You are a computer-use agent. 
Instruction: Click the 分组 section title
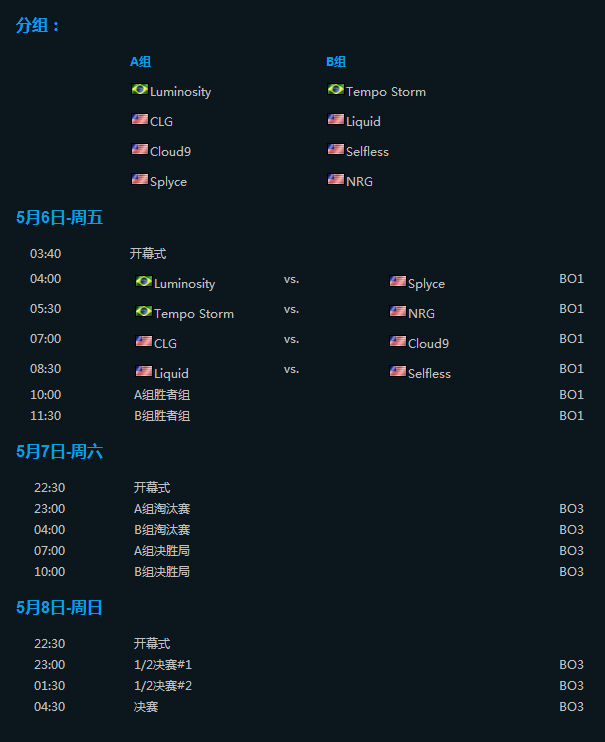[x=38, y=26]
